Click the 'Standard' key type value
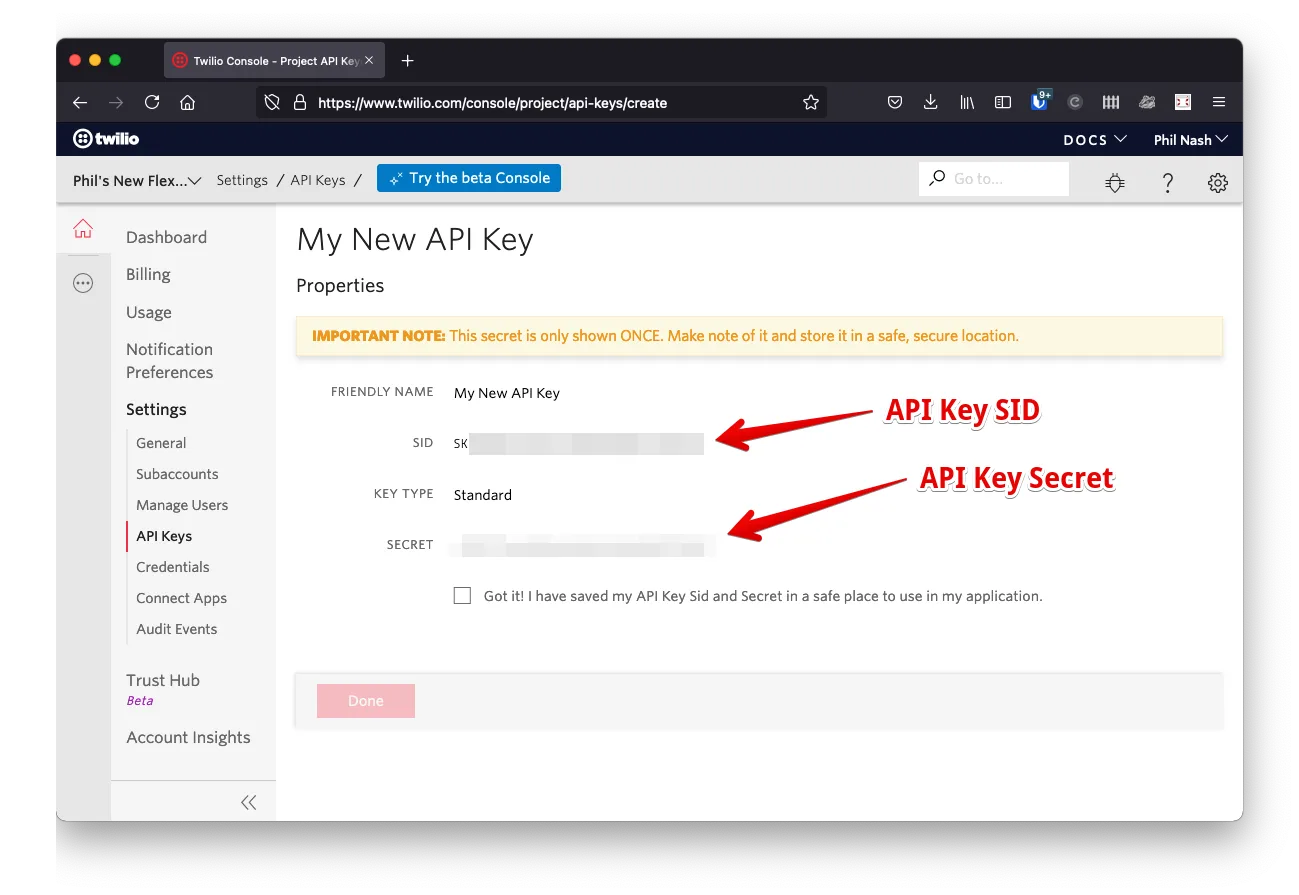 point(483,495)
